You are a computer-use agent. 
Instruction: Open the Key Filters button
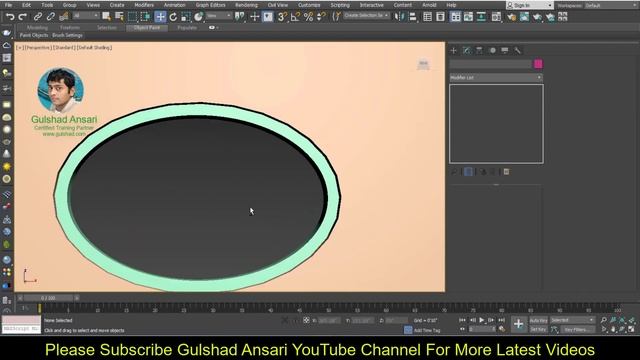(x=577, y=329)
